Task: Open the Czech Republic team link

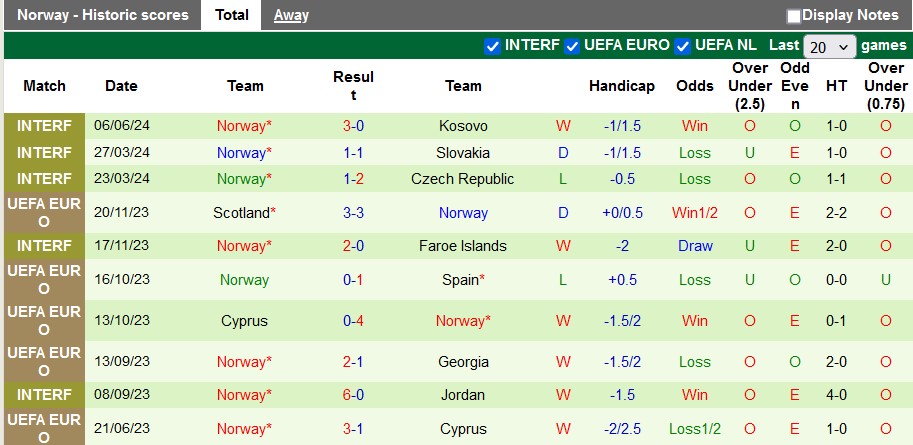Action: point(463,179)
